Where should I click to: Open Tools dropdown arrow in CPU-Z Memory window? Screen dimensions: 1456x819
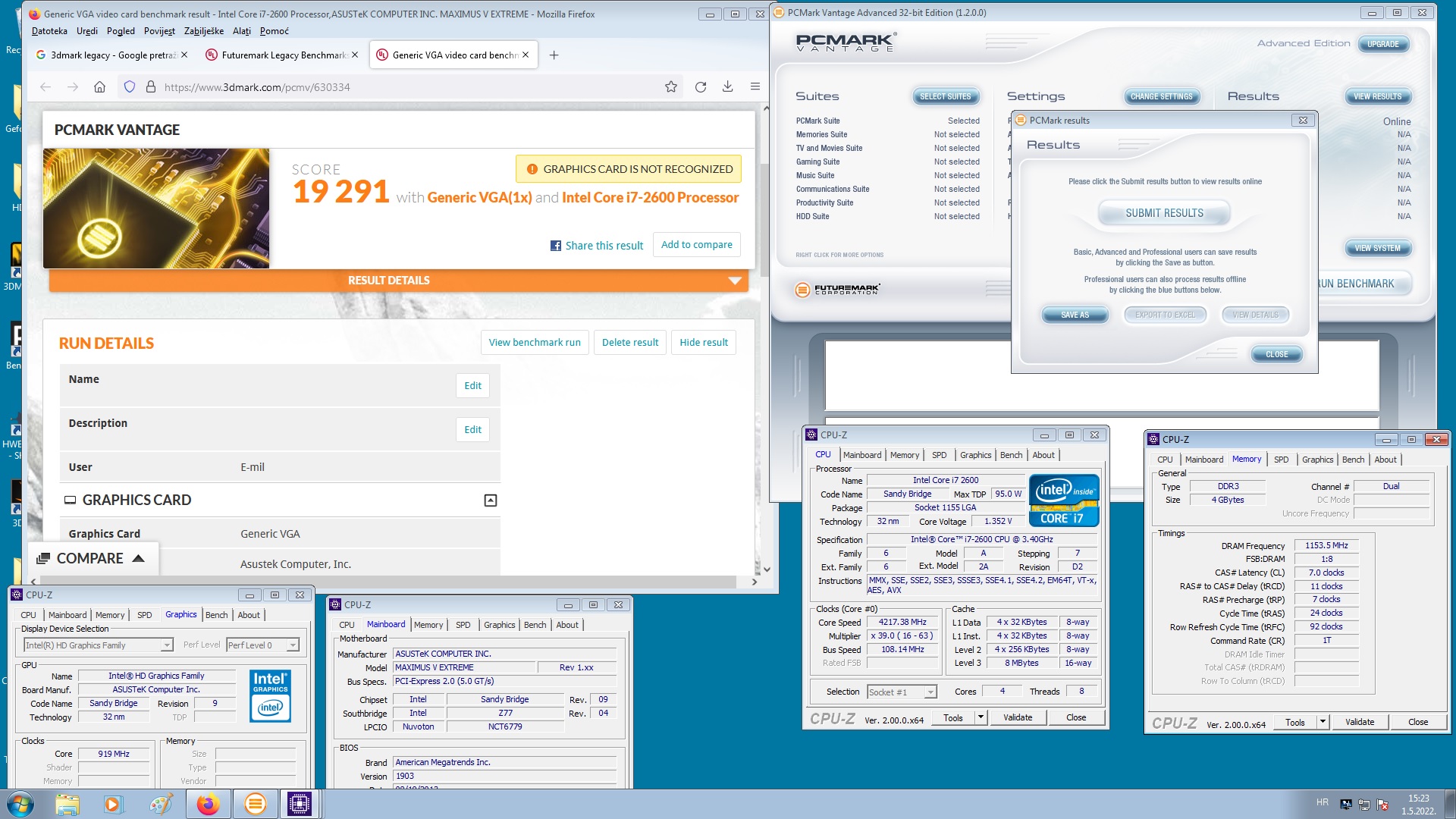1323,722
